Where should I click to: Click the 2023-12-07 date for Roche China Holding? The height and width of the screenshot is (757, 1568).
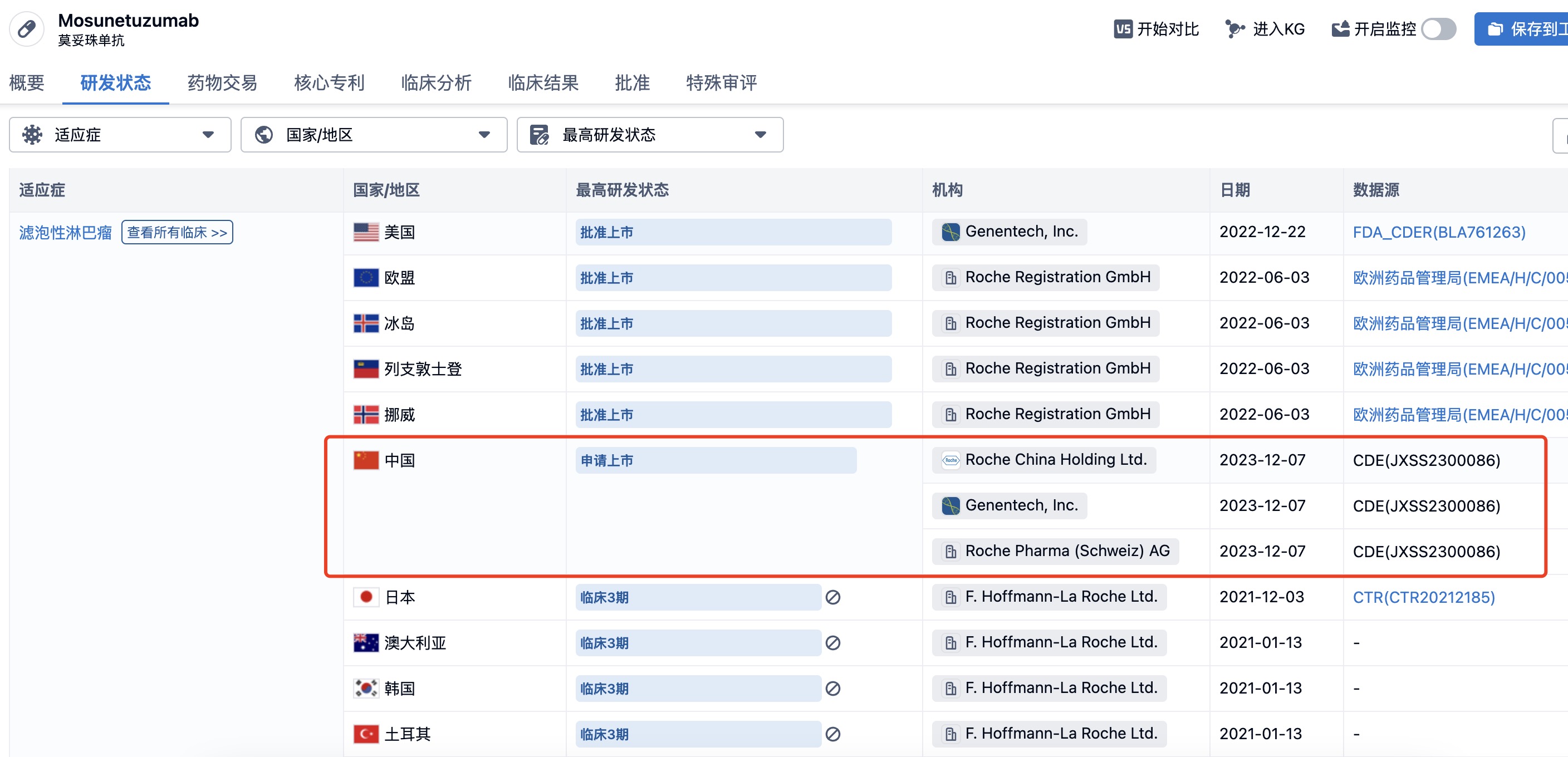point(1262,460)
